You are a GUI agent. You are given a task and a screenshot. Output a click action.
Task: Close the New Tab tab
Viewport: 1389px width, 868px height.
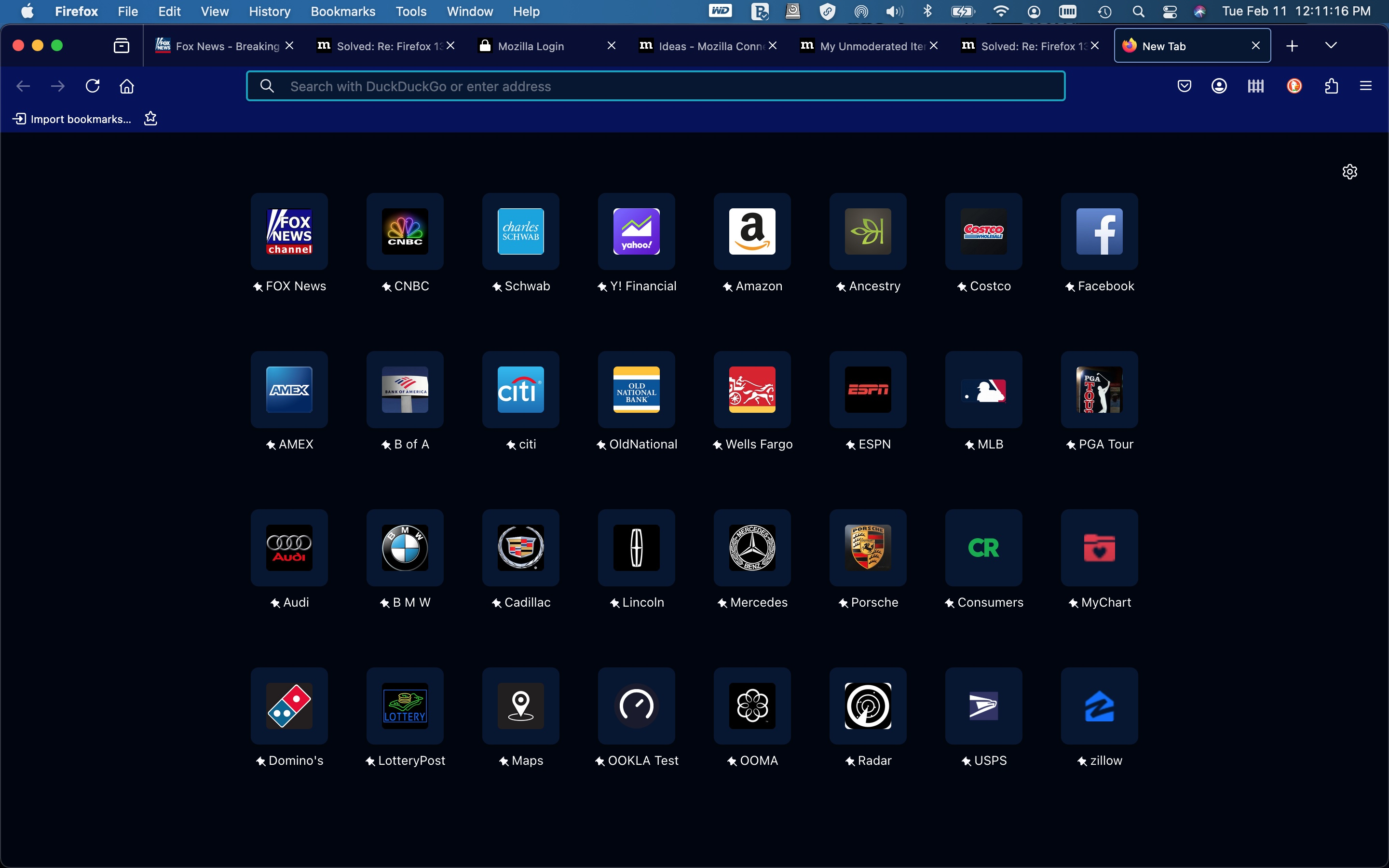[1256, 45]
